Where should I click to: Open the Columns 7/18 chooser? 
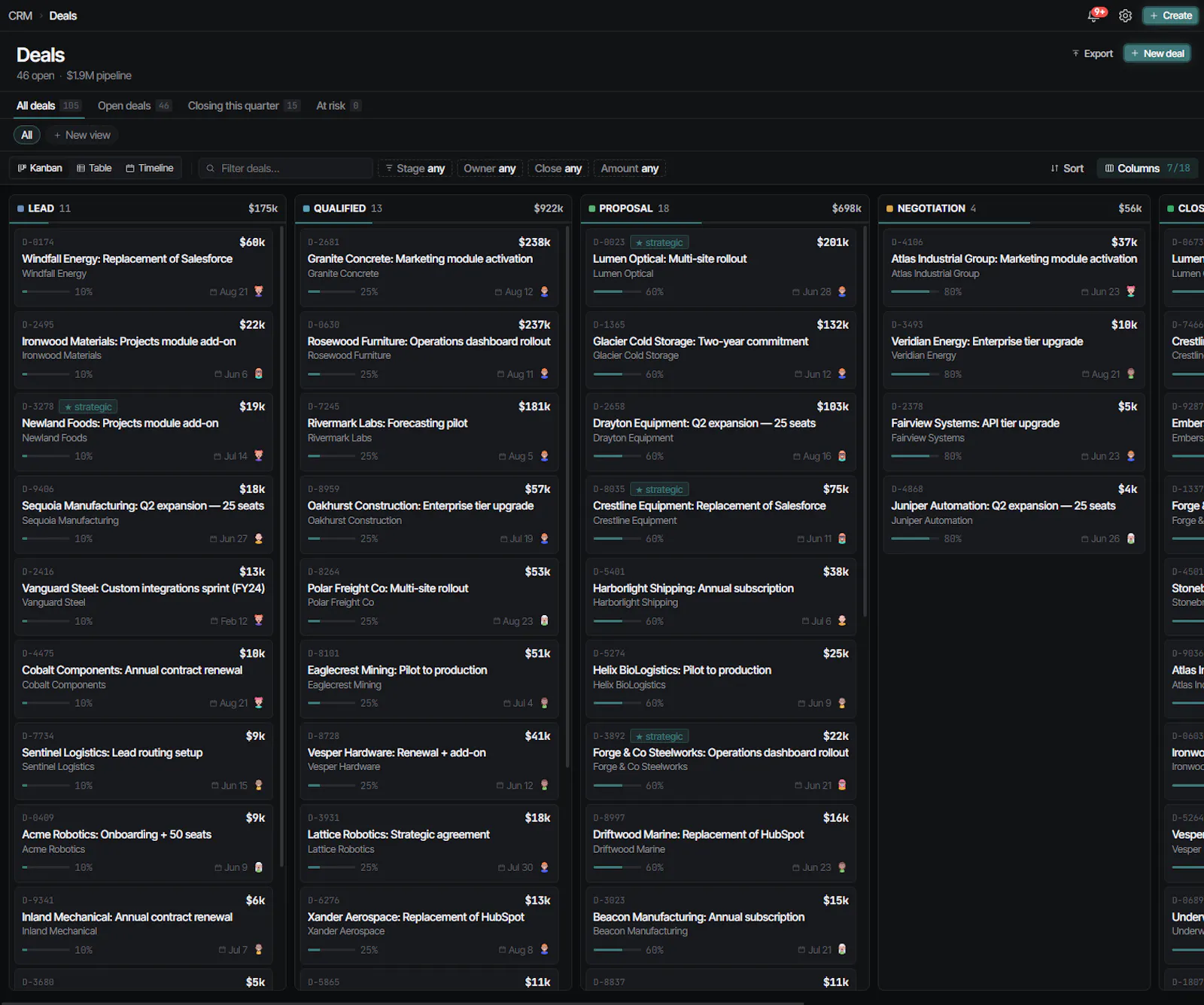coord(1148,169)
